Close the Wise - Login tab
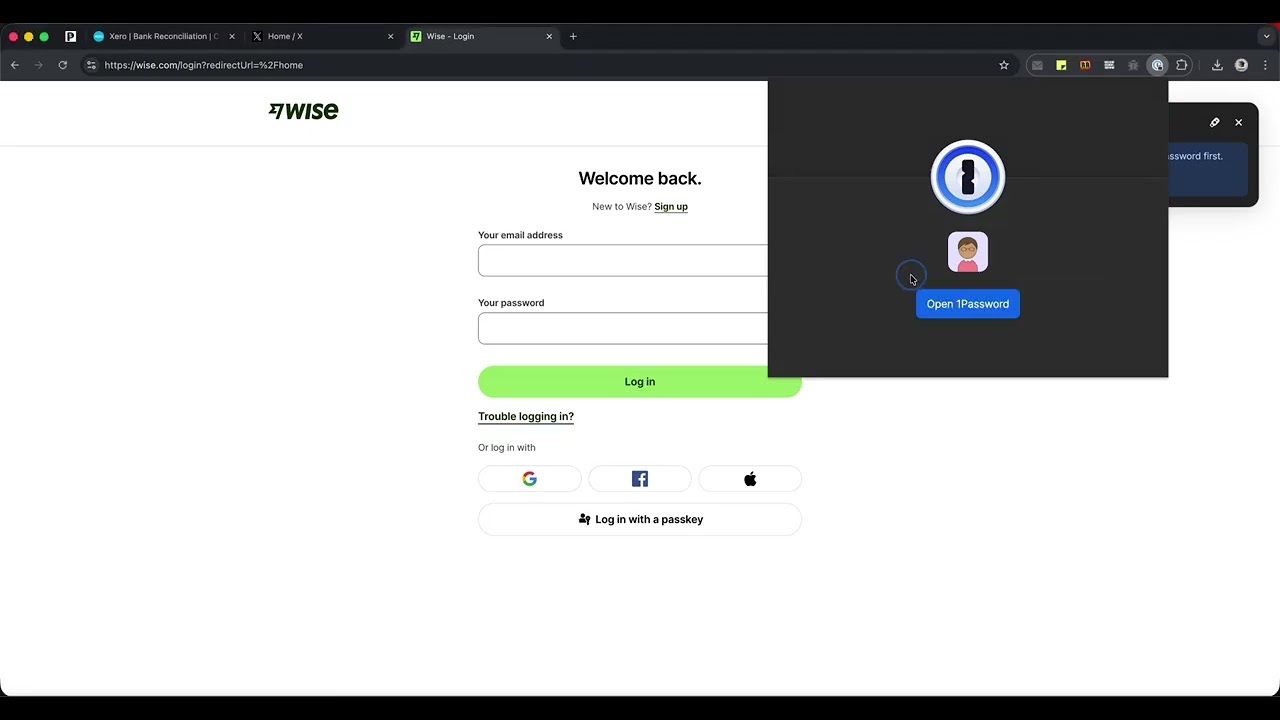 (549, 36)
